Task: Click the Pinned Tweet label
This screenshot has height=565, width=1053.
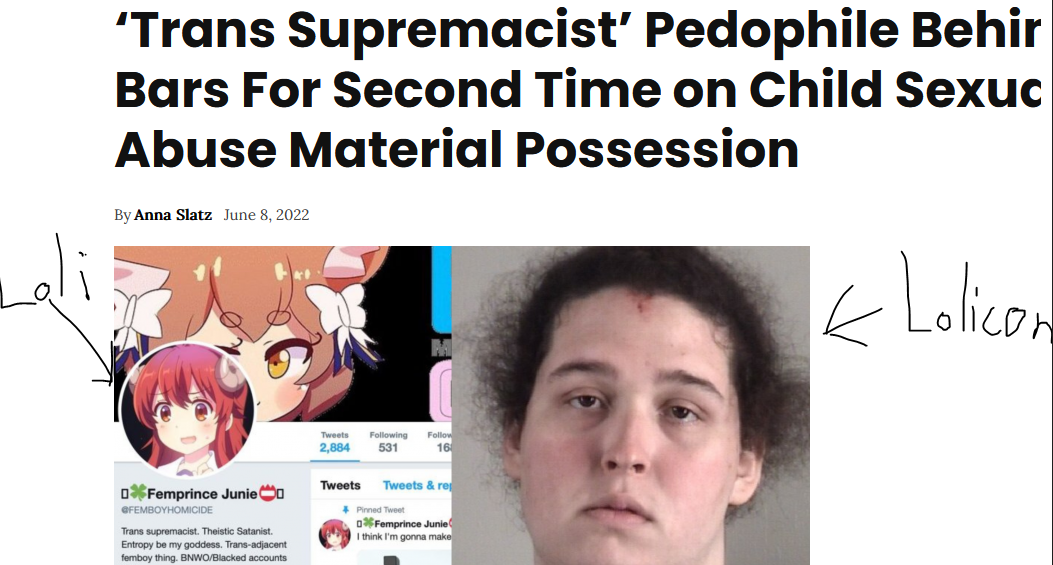Action: click(x=380, y=510)
